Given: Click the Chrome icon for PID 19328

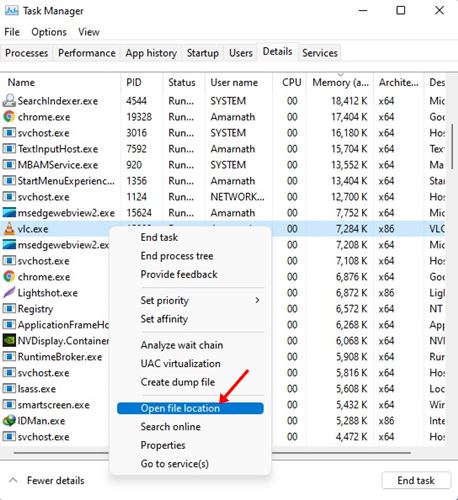Looking at the screenshot, I should 9,117.
